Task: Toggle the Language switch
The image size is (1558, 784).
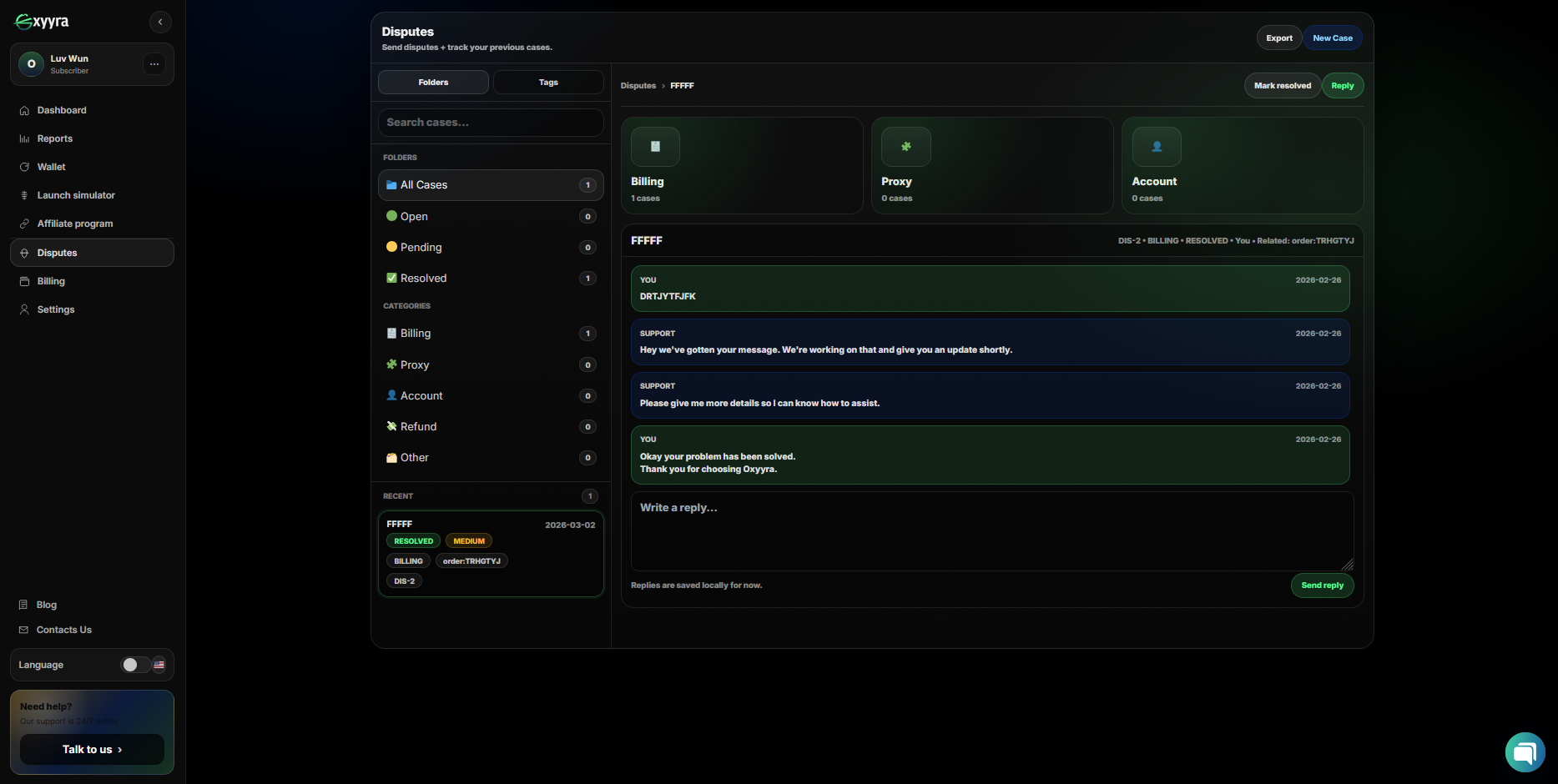Action: click(x=135, y=665)
